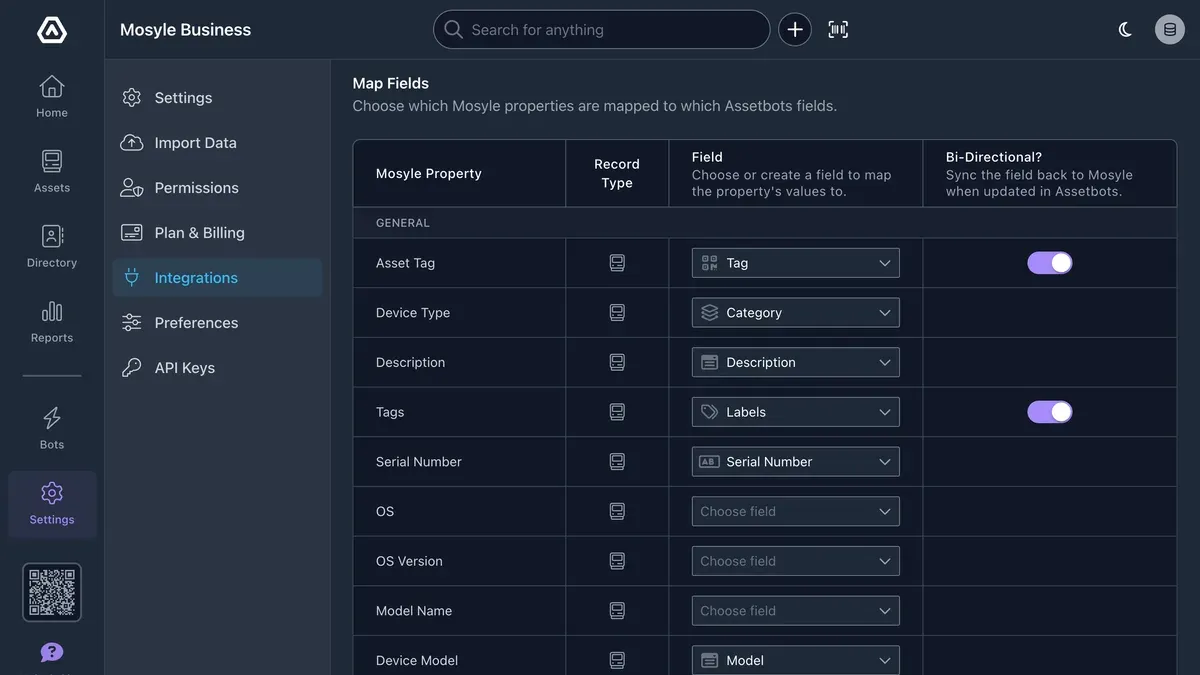The image size is (1200, 675).
Task: Open the Model field dropdown
Action: (796, 660)
